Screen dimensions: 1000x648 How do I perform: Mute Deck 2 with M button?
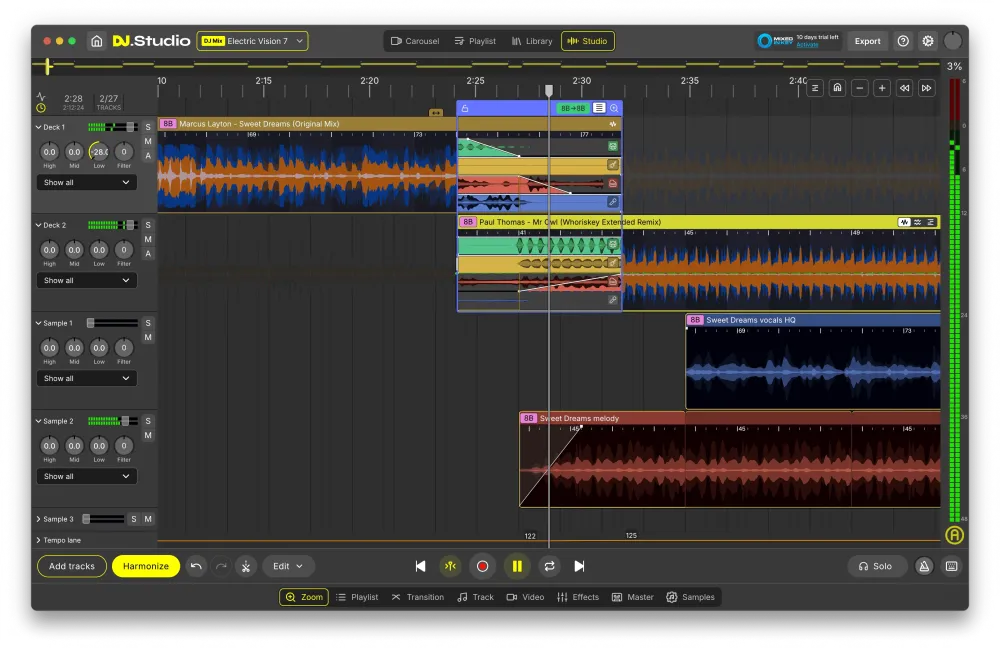(148, 239)
